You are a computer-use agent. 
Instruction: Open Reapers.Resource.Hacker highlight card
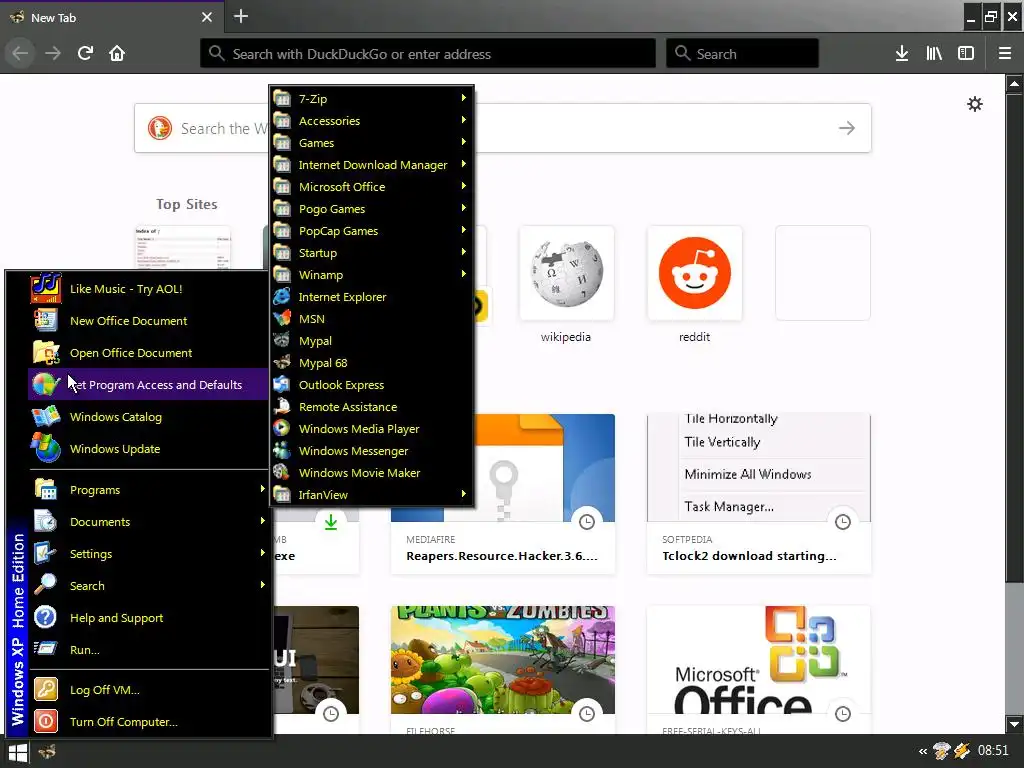[503, 494]
